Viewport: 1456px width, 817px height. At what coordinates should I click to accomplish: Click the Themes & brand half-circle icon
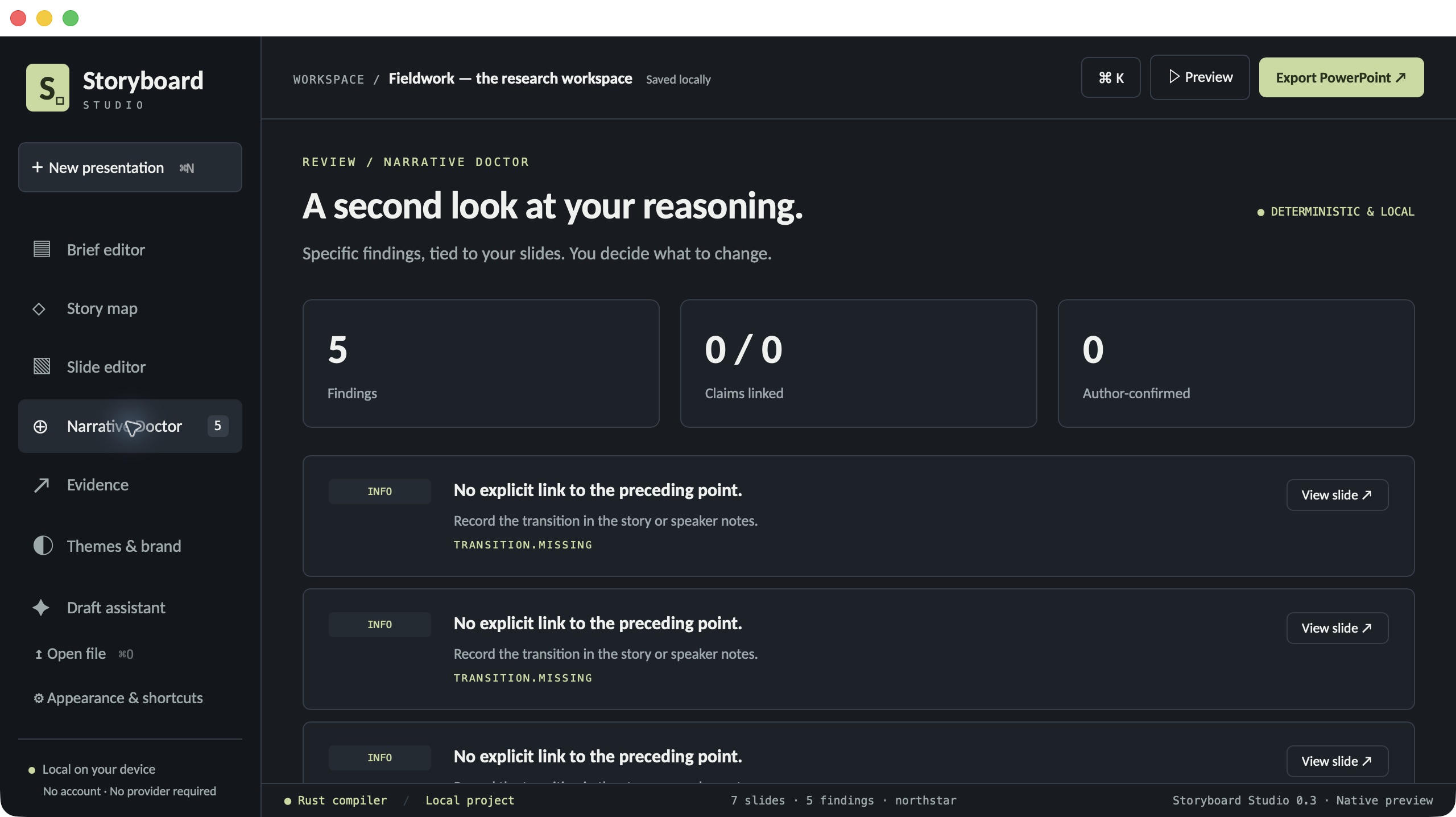point(43,546)
